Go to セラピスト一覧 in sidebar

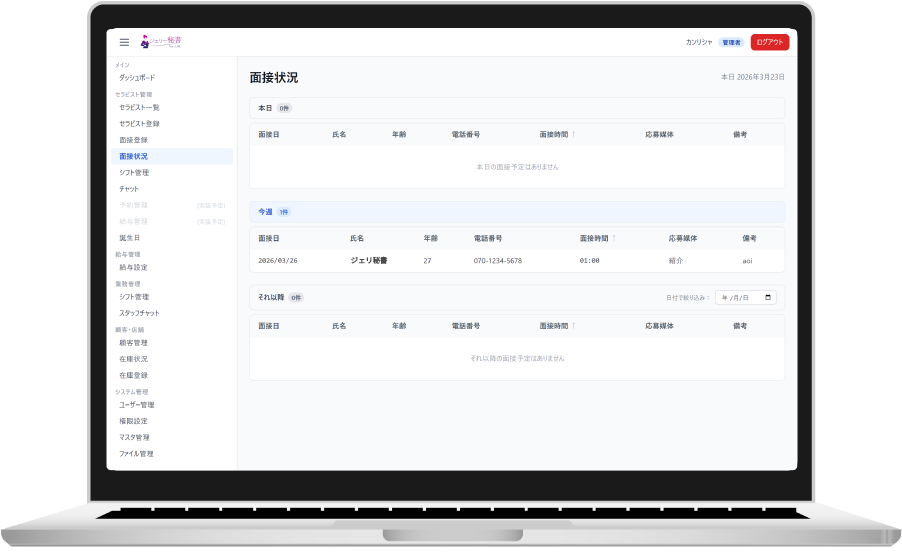[139, 107]
